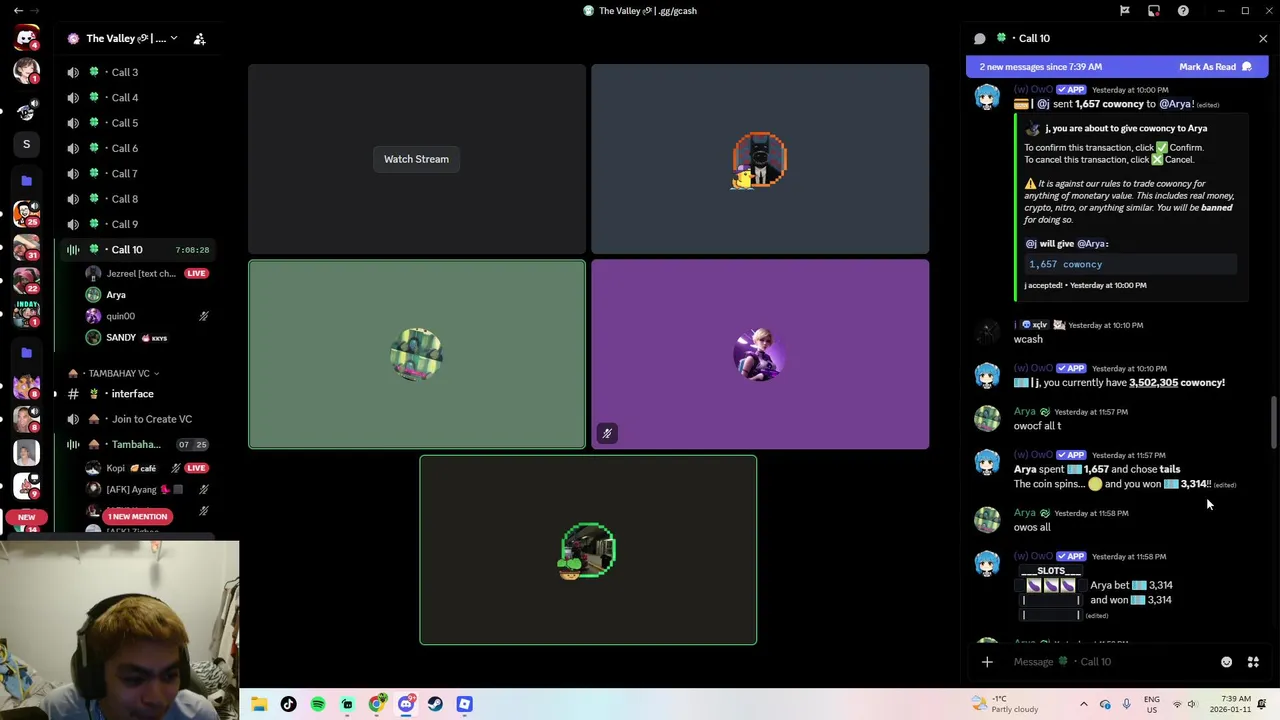Select user quin00 in Call 10 list

(148, 316)
